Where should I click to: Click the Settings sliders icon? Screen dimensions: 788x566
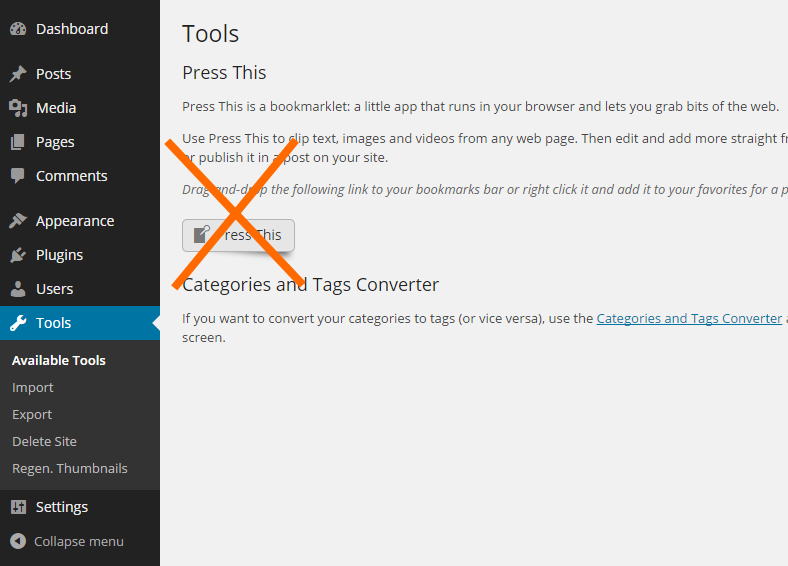coord(18,507)
